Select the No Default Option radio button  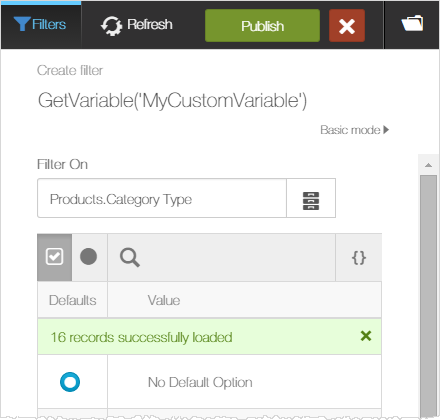[70, 382]
